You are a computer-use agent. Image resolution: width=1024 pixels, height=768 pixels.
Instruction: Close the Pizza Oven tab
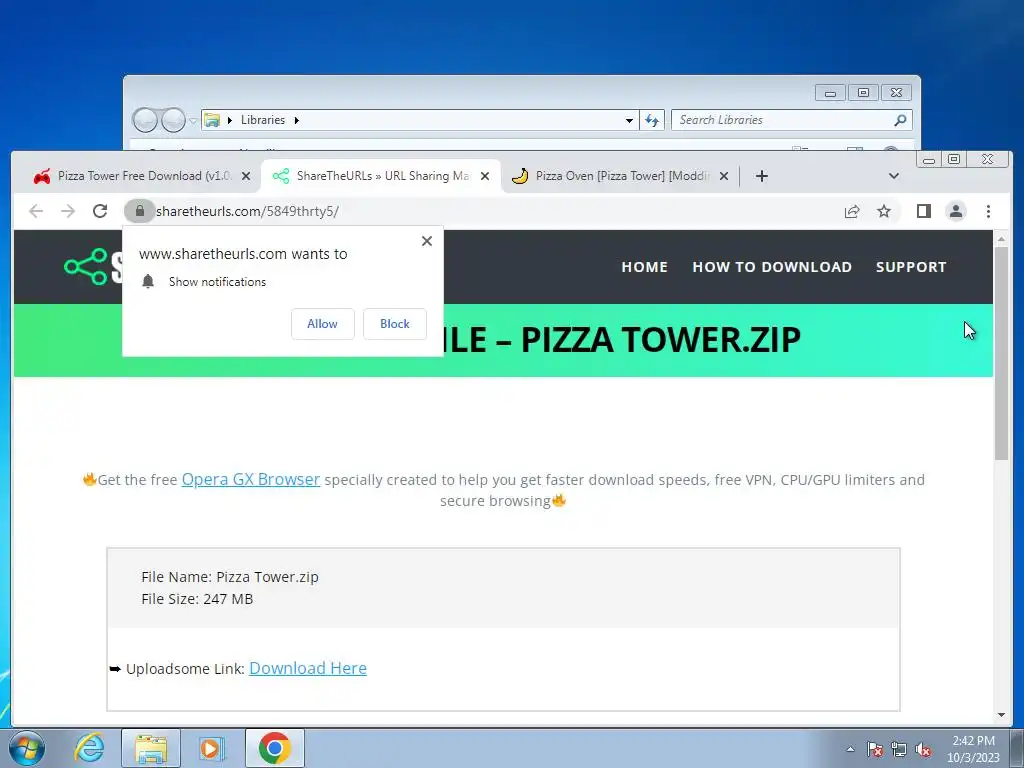[x=724, y=176]
